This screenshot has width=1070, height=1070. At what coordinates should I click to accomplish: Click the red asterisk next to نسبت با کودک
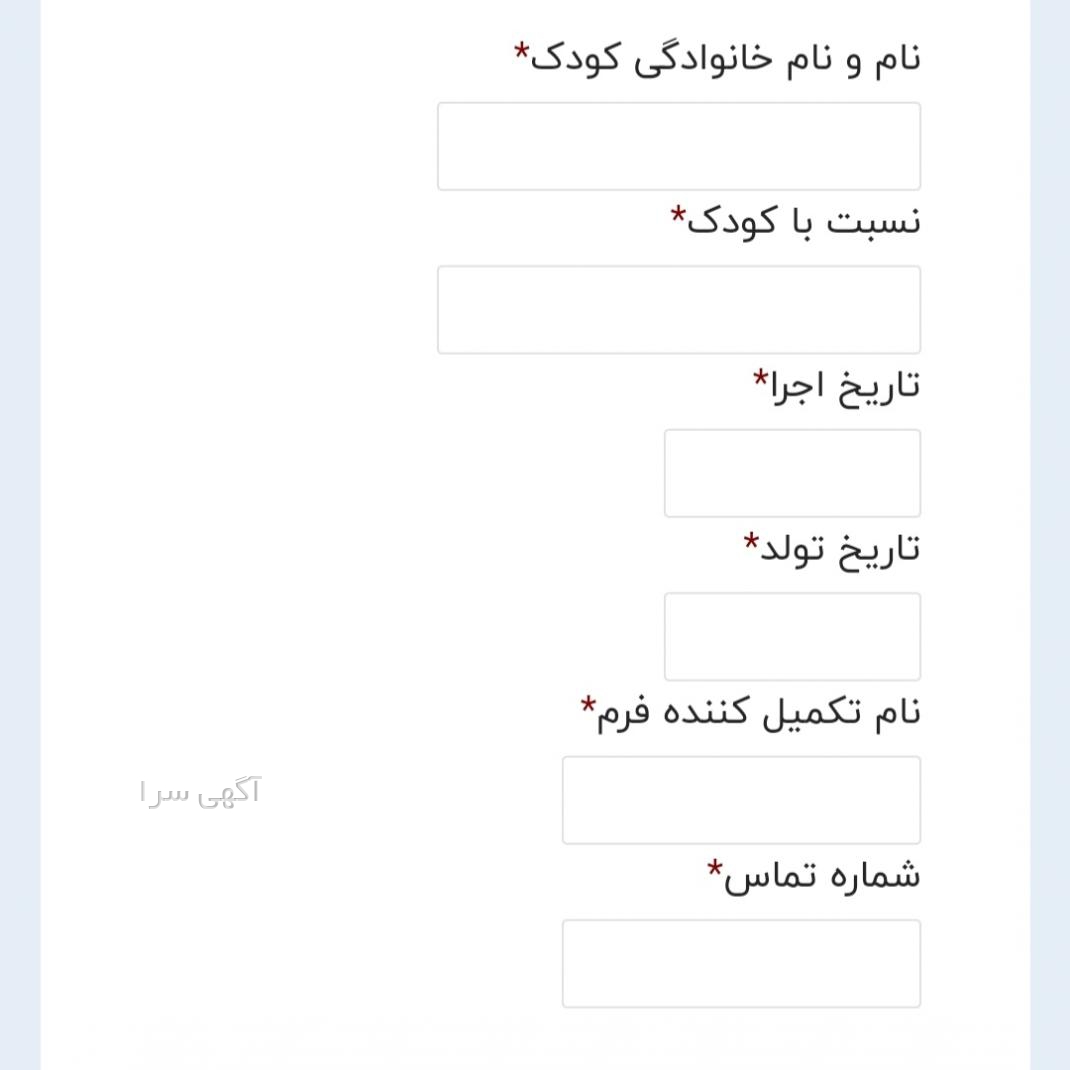click(x=678, y=213)
